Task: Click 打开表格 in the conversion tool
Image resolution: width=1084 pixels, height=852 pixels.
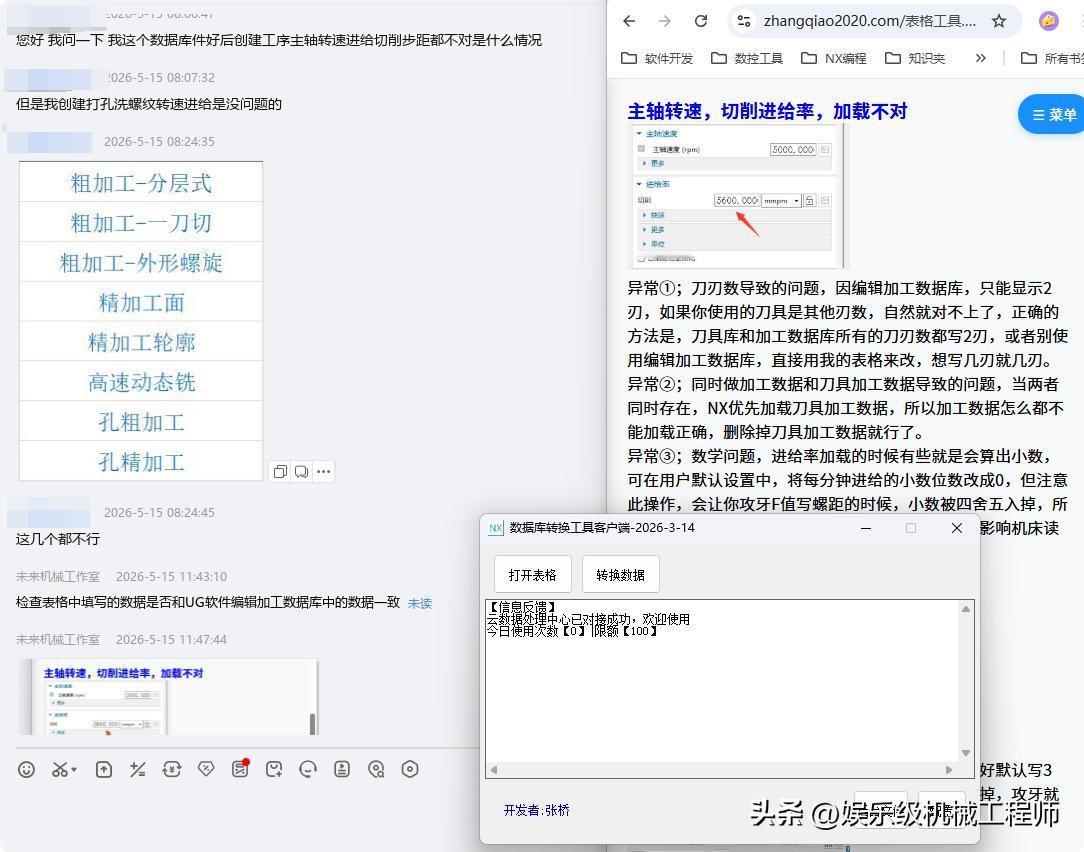Action: tap(532, 575)
